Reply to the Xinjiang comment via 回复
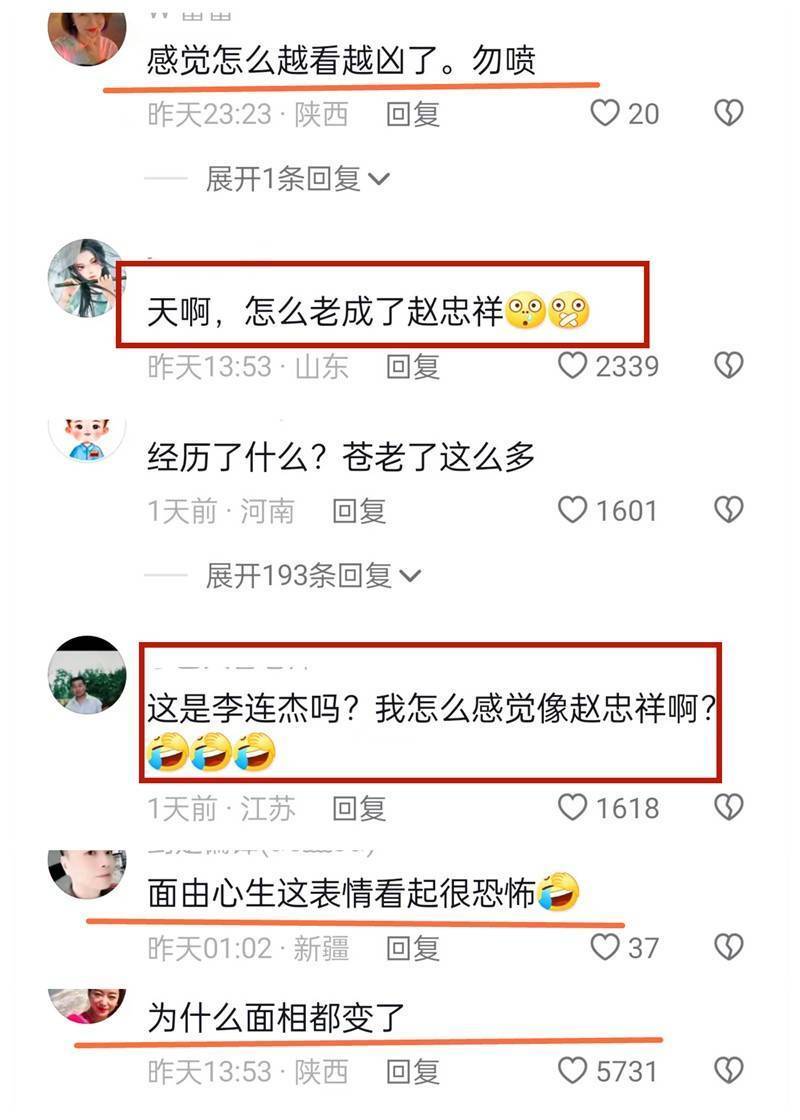 pyautogui.click(x=412, y=949)
